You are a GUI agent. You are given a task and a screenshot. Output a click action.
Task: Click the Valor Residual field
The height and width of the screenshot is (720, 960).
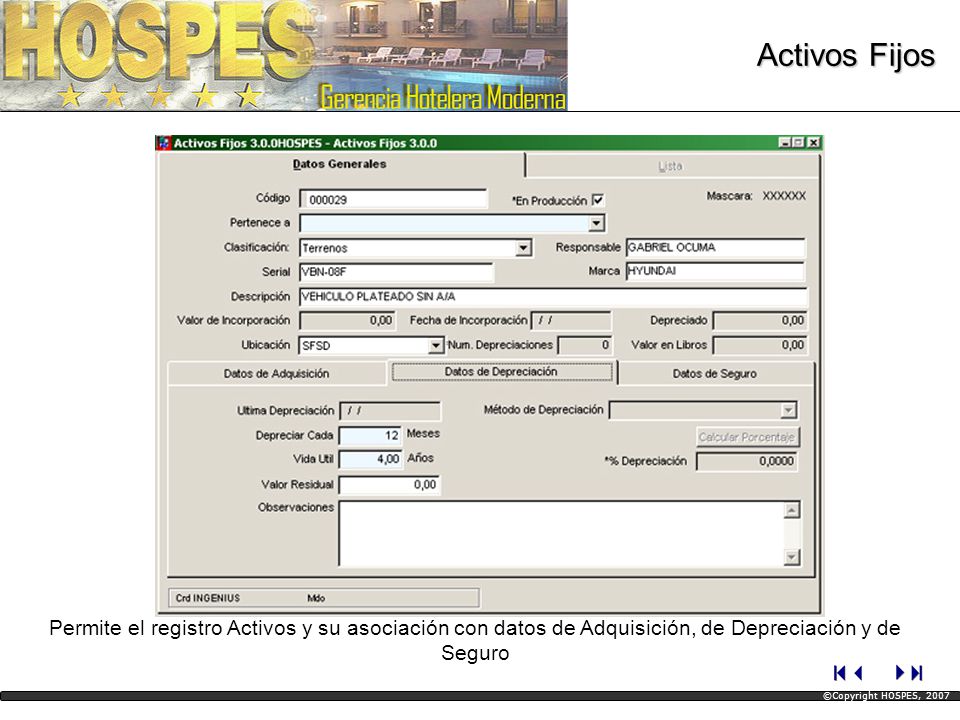[x=389, y=485]
